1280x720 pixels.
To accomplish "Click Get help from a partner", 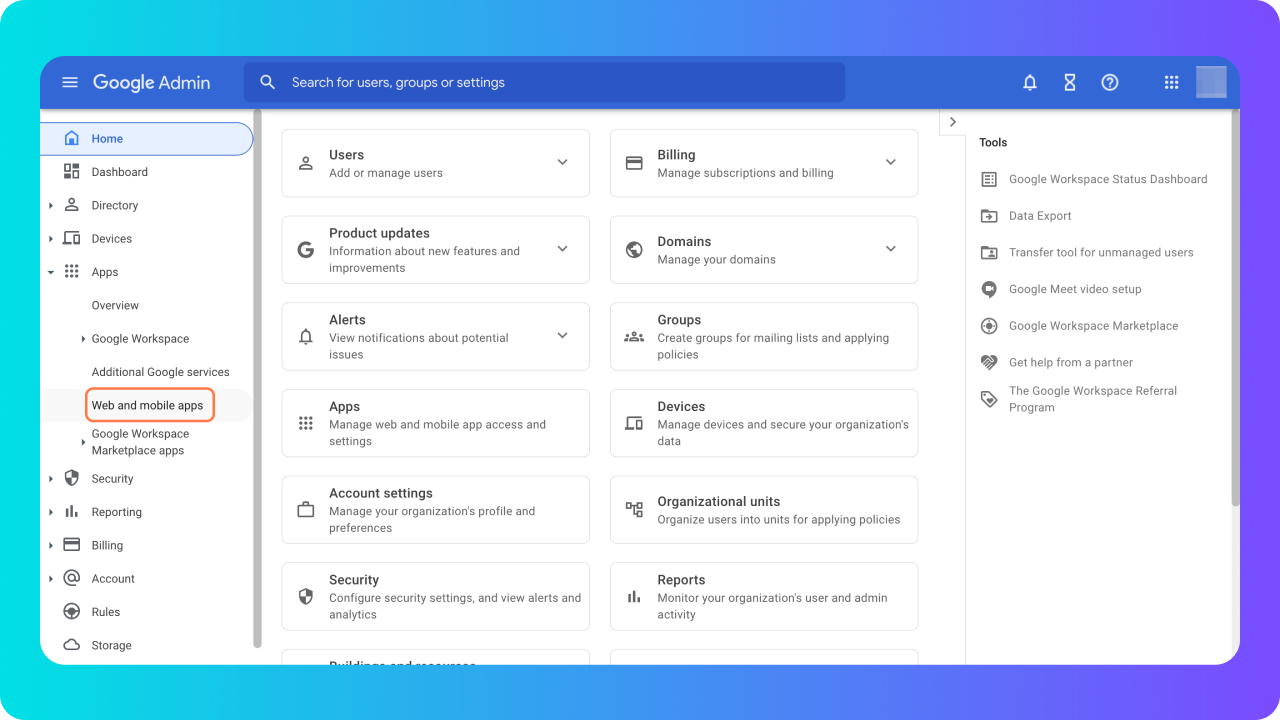I will pyautogui.click(x=1071, y=362).
